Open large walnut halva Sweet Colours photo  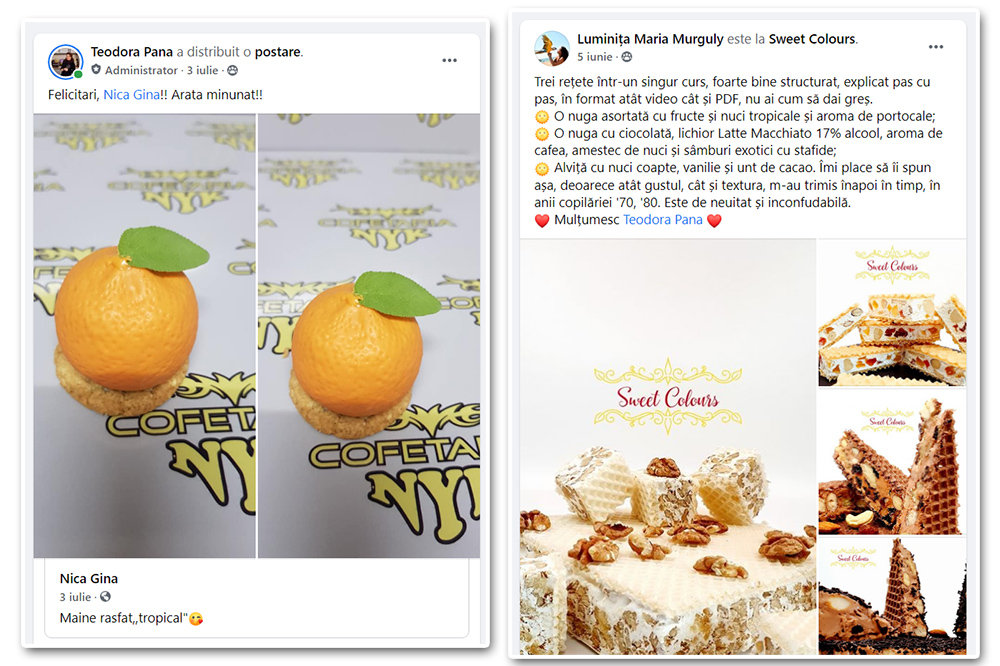pos(668,447)
